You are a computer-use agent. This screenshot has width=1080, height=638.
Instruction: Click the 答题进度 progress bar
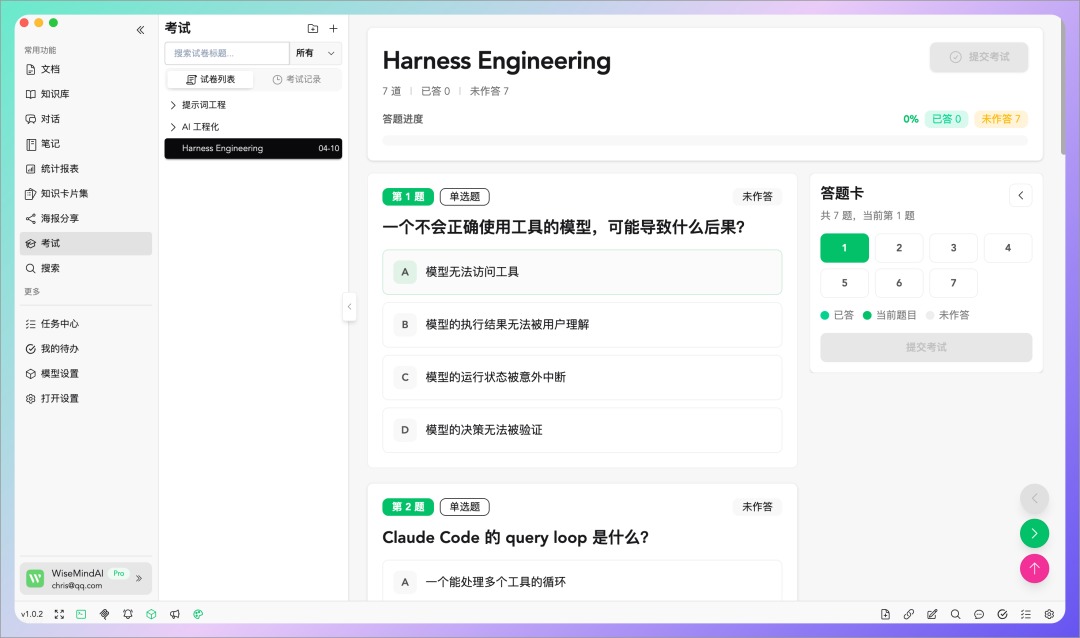705,141
